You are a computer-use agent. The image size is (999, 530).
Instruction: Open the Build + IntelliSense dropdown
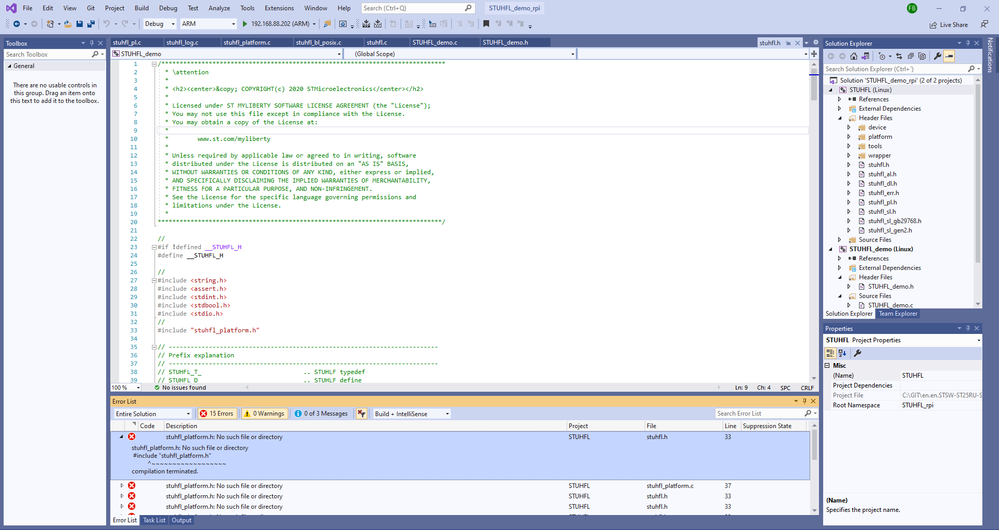[x=412, y=413]
